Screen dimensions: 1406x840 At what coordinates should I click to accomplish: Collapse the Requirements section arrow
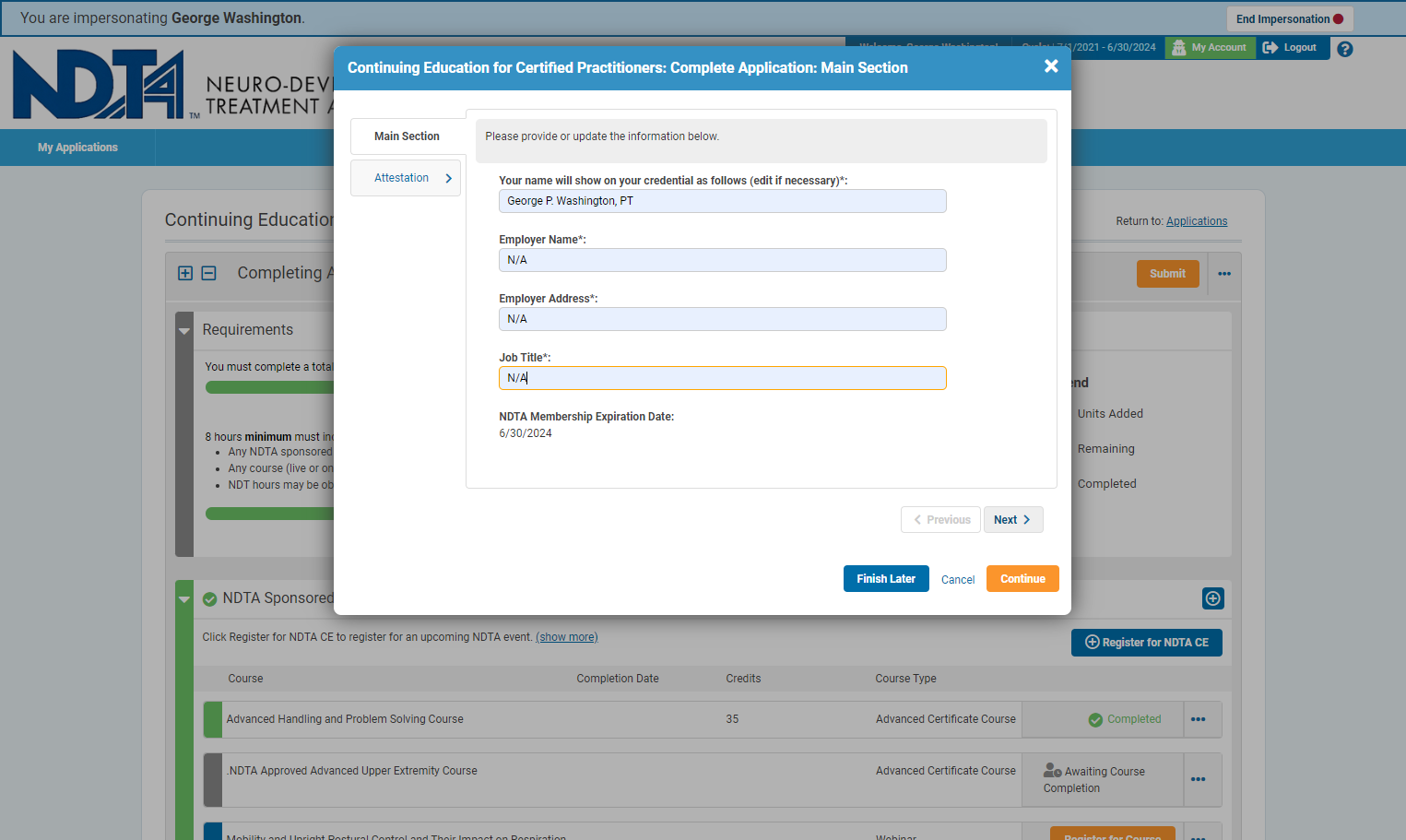(184, 331)
